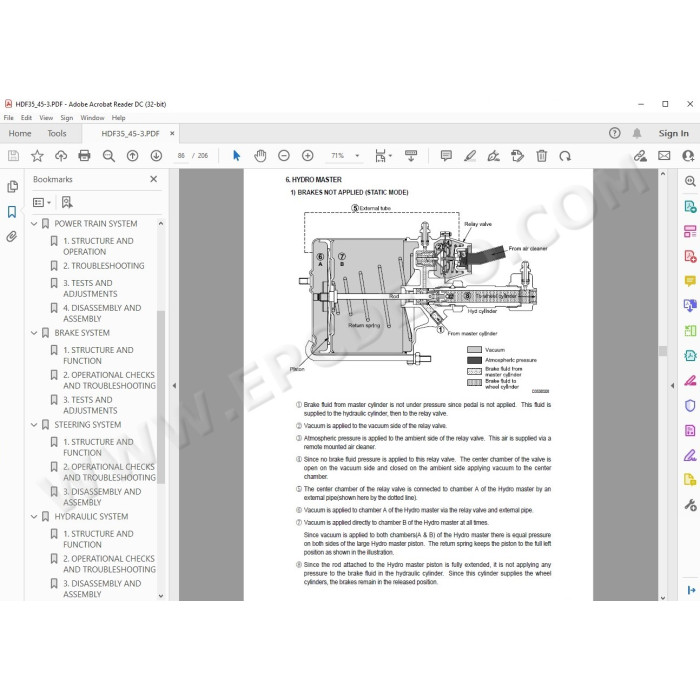Image resolution: width=700 pixels, height=700 pixels.
Task: Go to previous page arrow
Action: [x=132, y=155]
